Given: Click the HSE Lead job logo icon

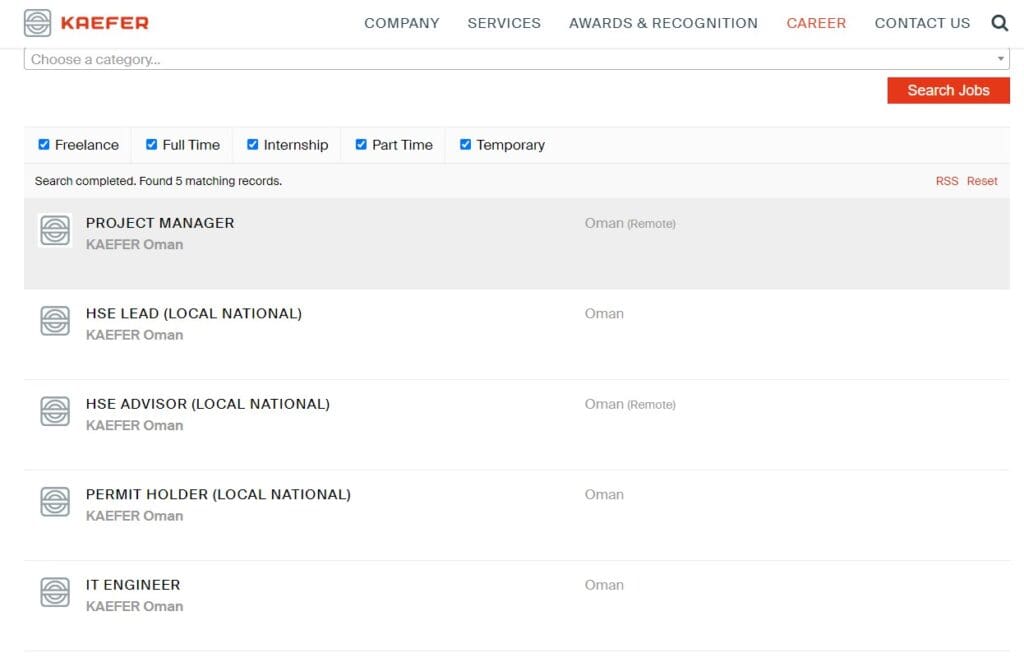Looking at the screenshot, I should (55, 321).
